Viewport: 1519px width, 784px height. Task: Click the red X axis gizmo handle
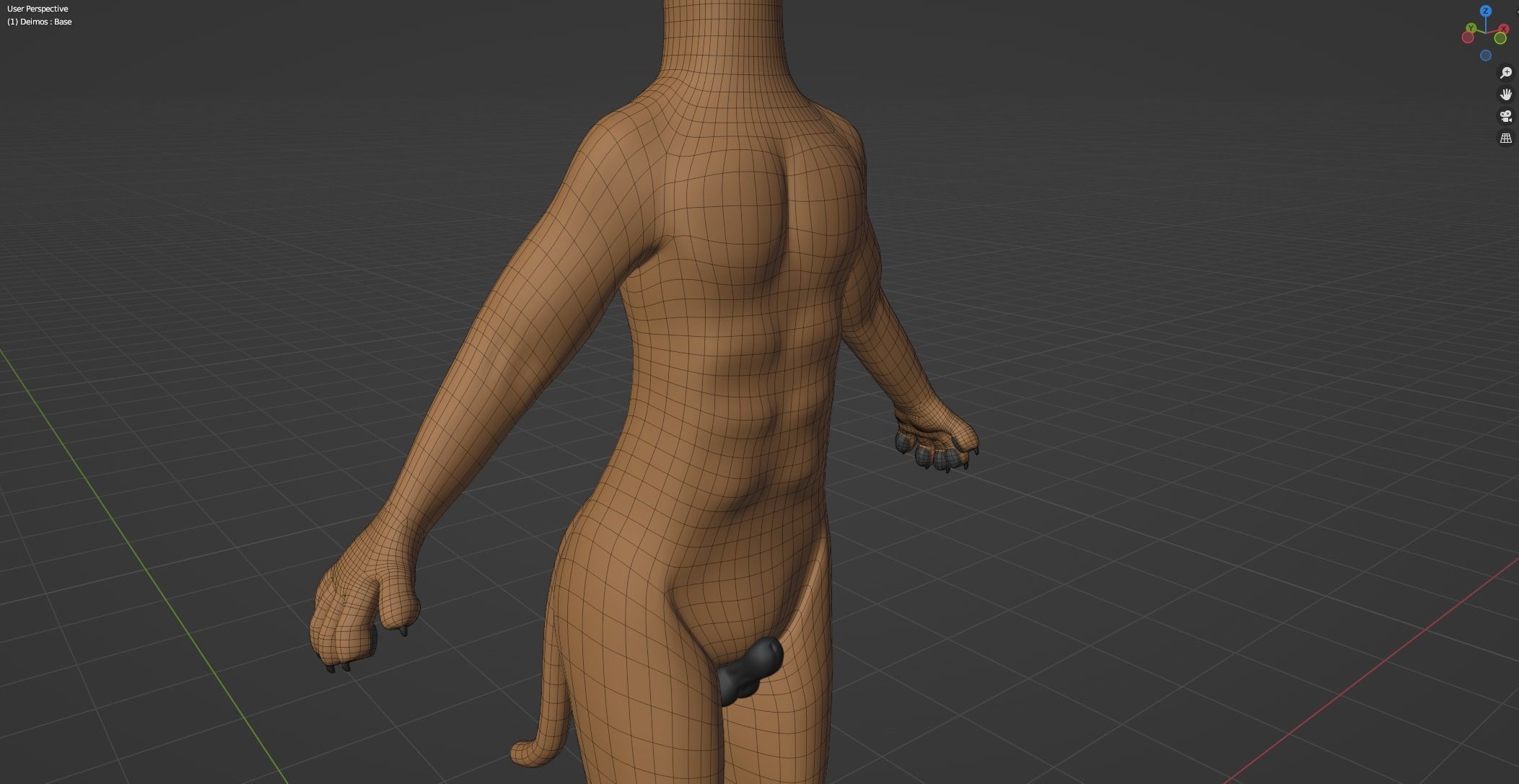(1504, 29)
